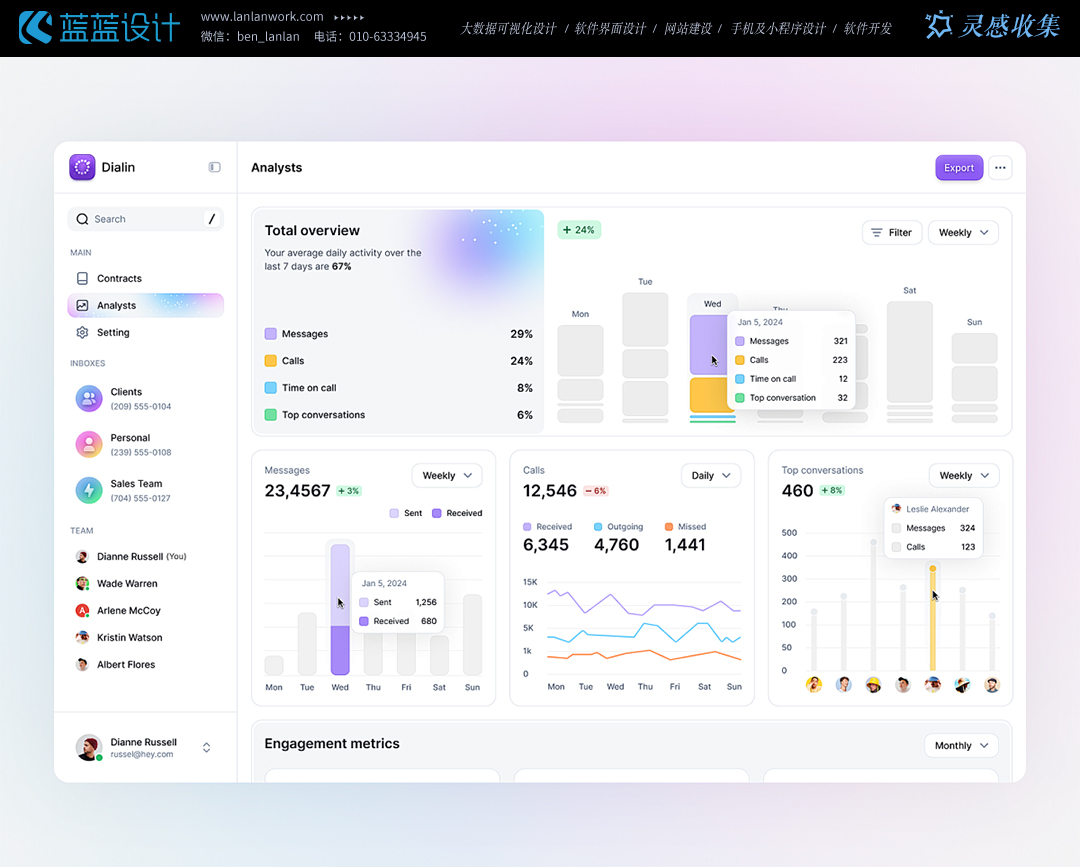The width and height of the screenshot is (1080, 867).
Task: Select Analysts in the sidebar menu
Action: coord(145,306)
